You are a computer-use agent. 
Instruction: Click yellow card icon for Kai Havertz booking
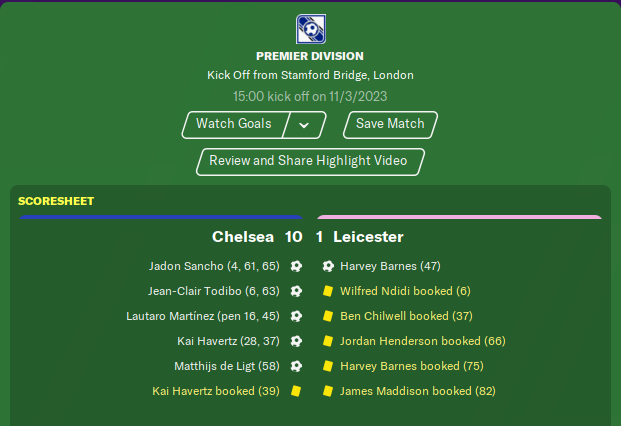click(x=296, y=391)
